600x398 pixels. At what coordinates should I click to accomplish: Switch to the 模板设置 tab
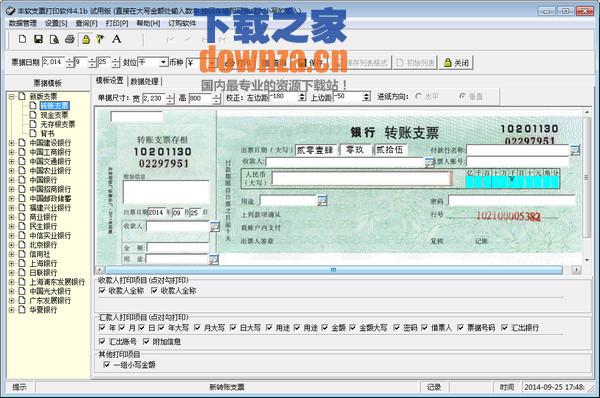click(x=109, y=81)
